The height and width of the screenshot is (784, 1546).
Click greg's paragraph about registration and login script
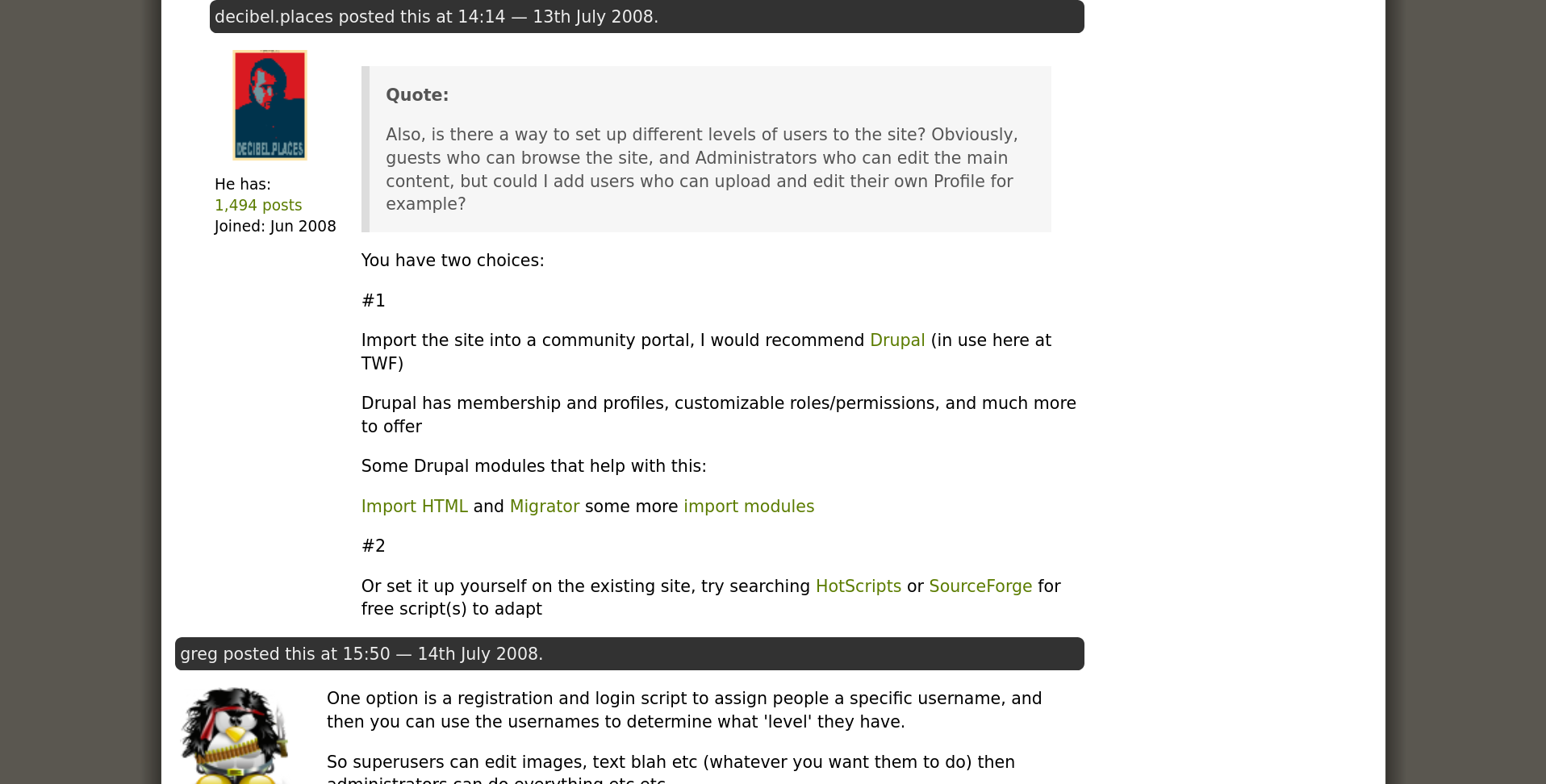click(683, 710)
